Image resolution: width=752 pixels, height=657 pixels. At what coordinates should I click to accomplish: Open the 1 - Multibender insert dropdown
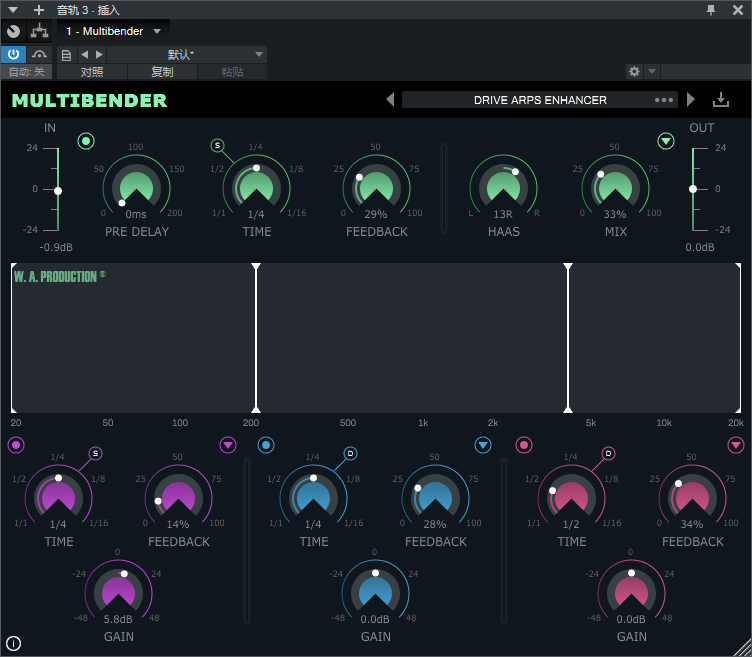tap(113, 32)
